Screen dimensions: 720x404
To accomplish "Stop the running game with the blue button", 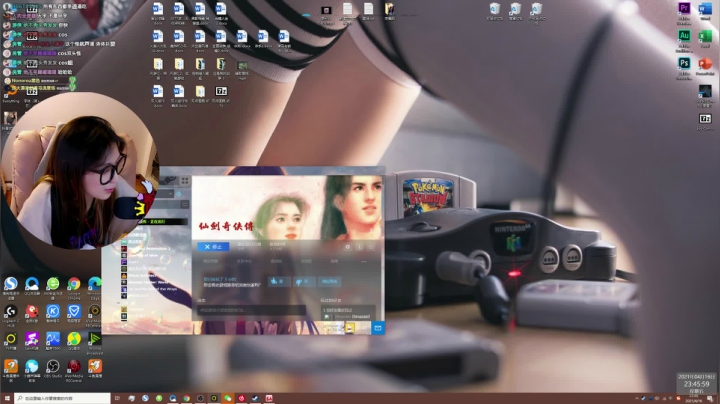I will coord(214,247).
